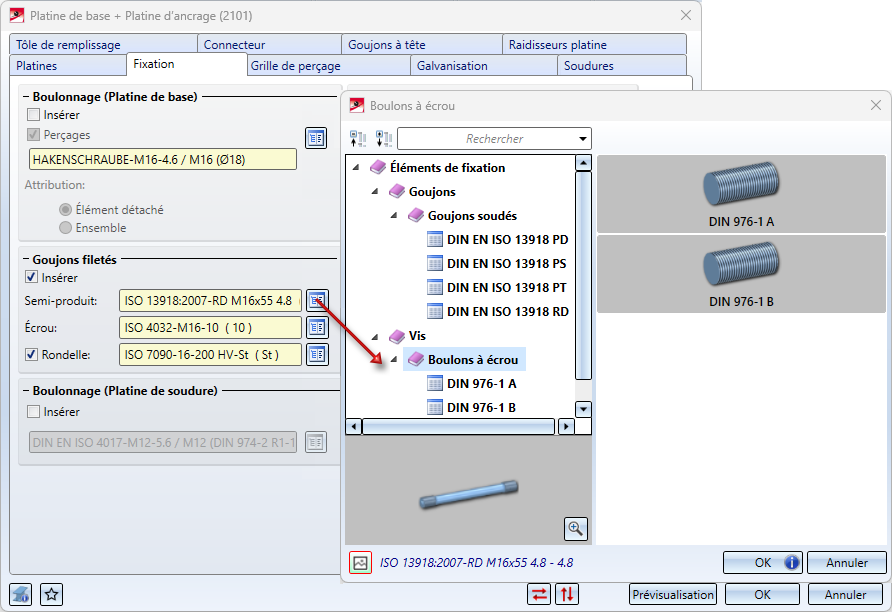Select the Élément détaché radio button
The image size is (892, 612).
click(65, 209)
